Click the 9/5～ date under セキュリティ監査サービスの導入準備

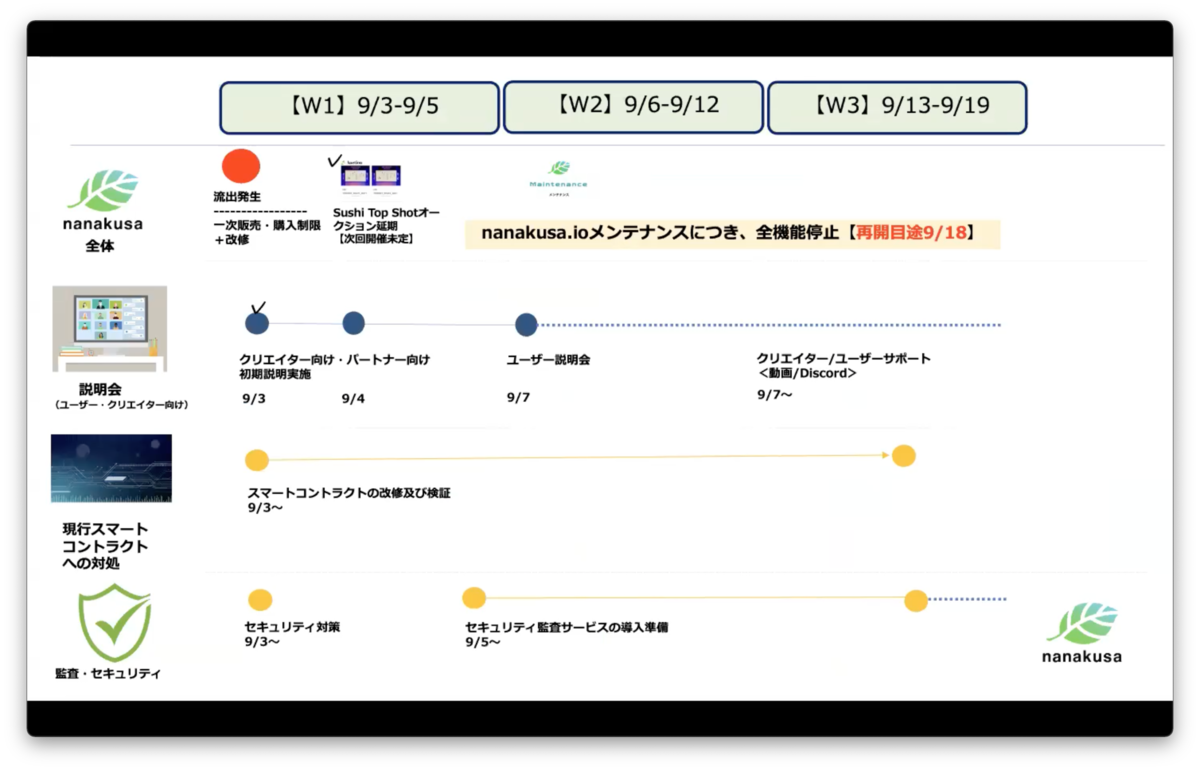click(483, 642)
